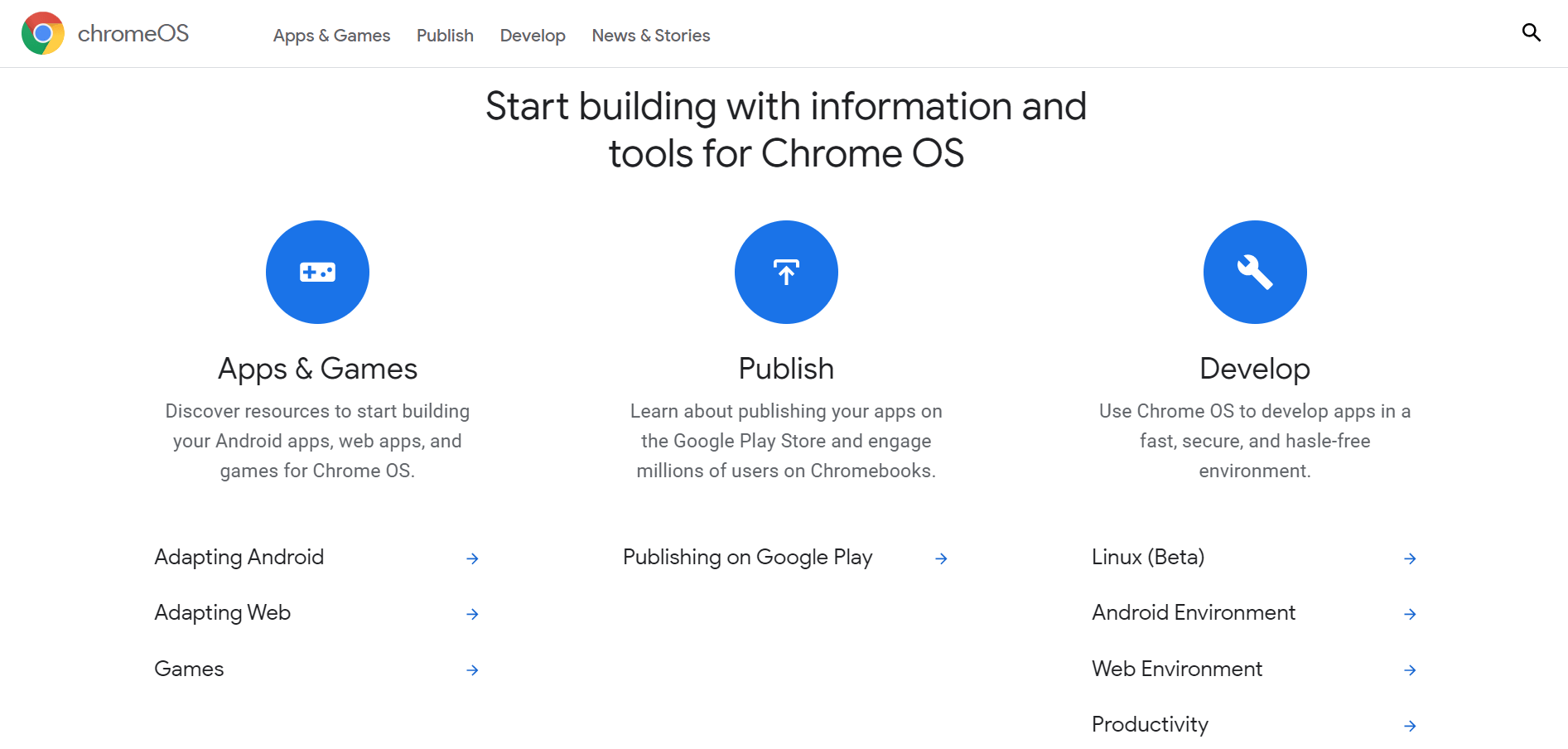1568x749 pixels.
Task: Click the 'Start building with information' headline
Action: point(786,129)
